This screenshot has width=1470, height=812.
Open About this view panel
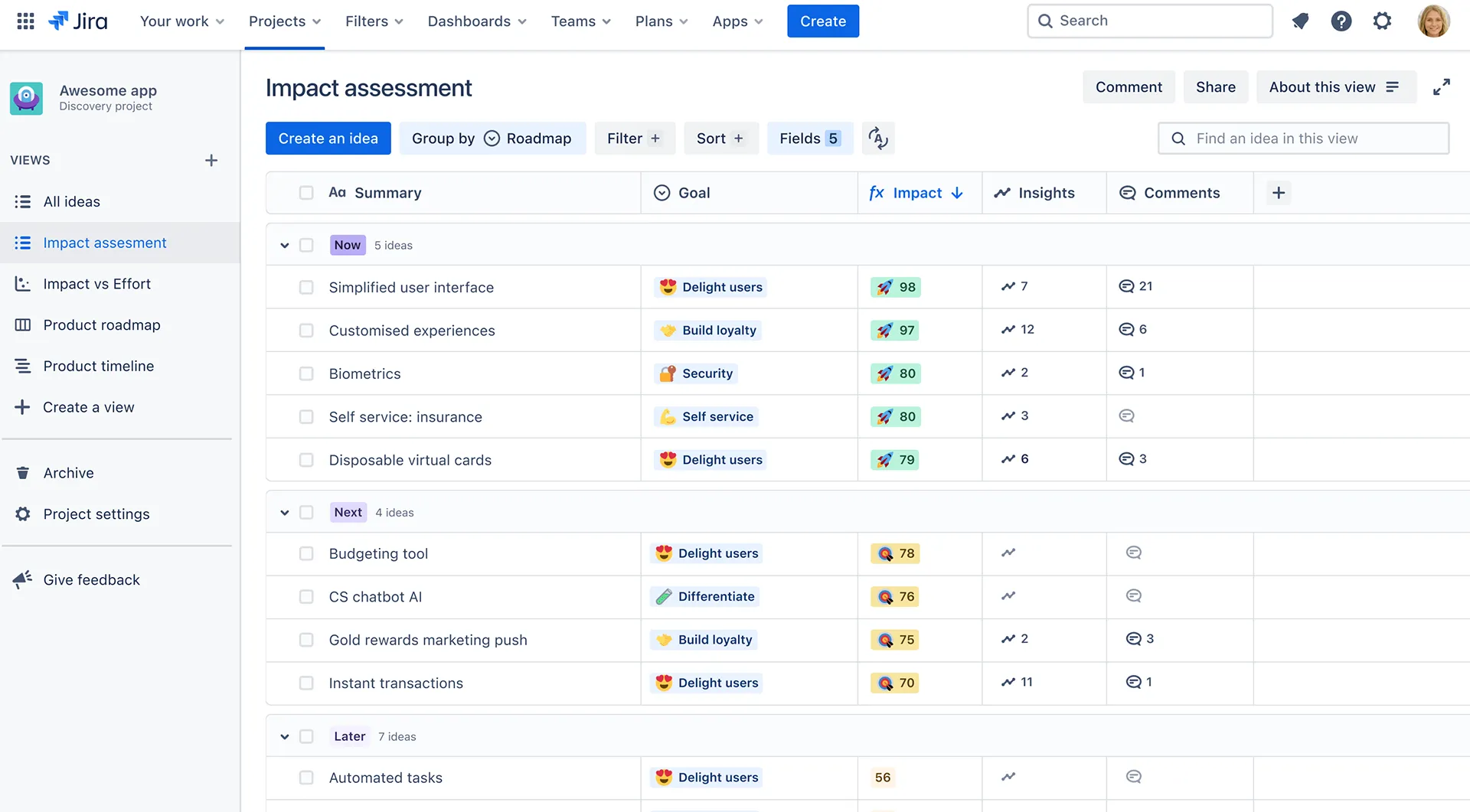point(1335,87)
